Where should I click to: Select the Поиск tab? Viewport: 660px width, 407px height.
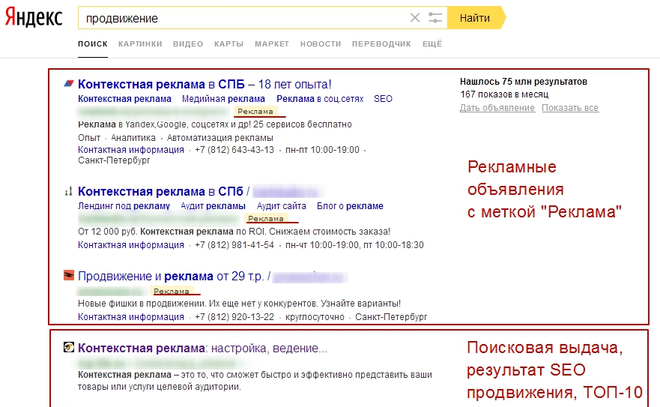click(93, 44)
